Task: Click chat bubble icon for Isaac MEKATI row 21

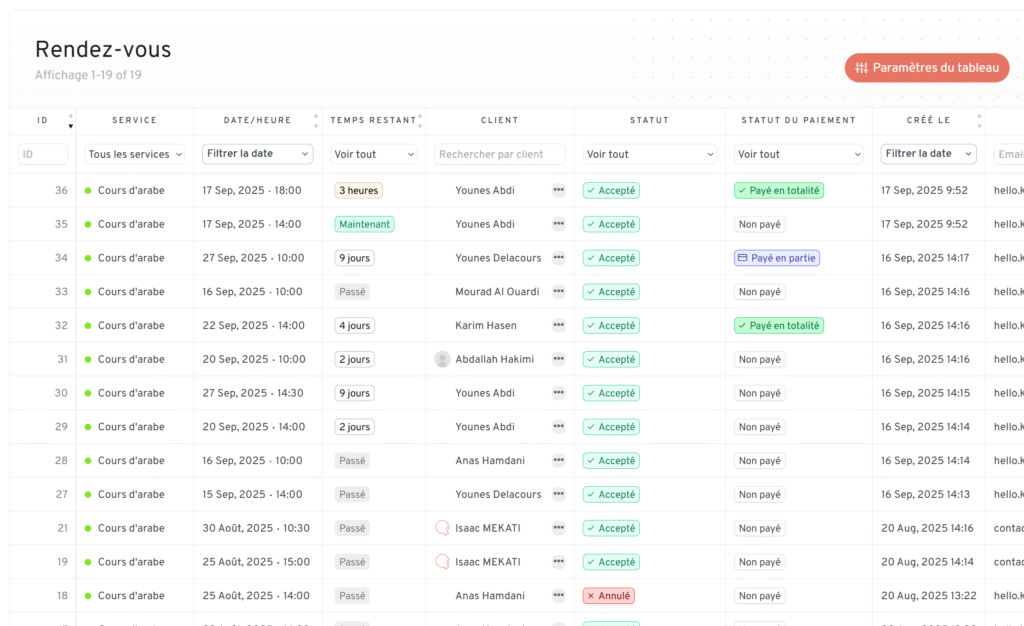Action: (x=442, y=528)
